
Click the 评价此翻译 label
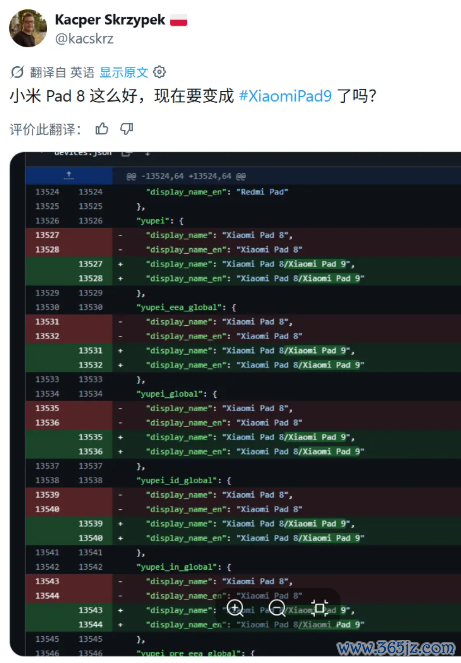pyautogui.click(x=45, y=129)
